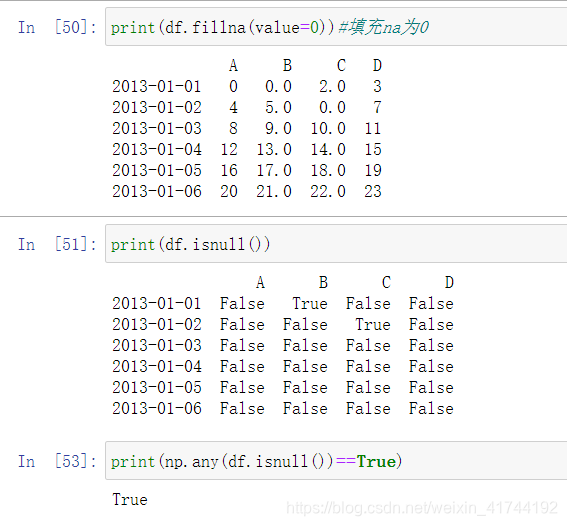Click value 10.0 in fillna output
Image resolution: width=567 pixels, height=526 pixels.
328,128
